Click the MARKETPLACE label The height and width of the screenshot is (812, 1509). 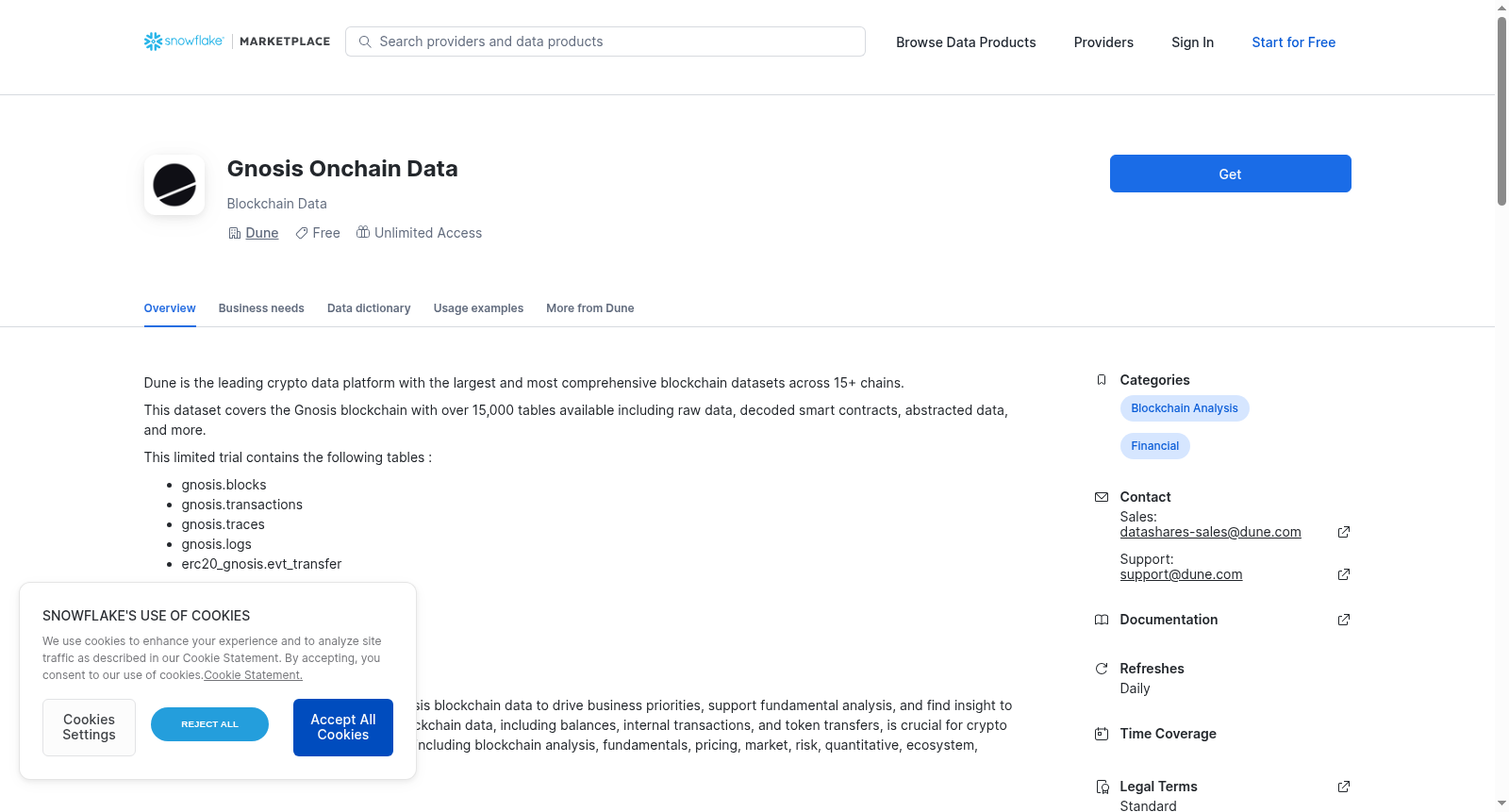(285, 41)
